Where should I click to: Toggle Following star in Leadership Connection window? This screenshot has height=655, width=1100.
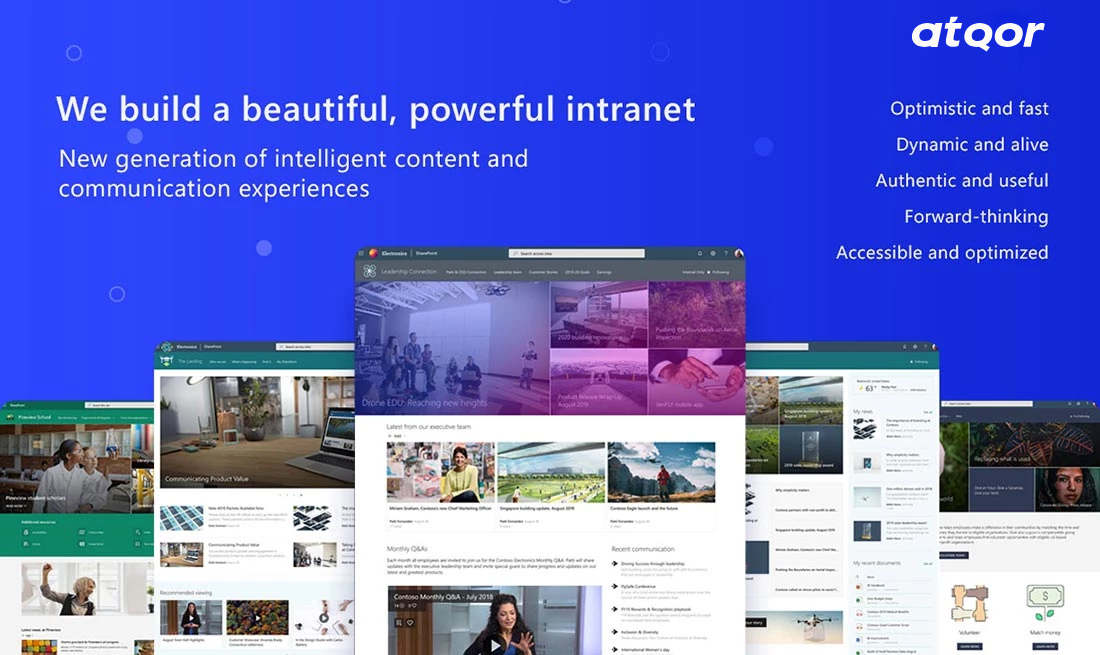coord(709,272)
